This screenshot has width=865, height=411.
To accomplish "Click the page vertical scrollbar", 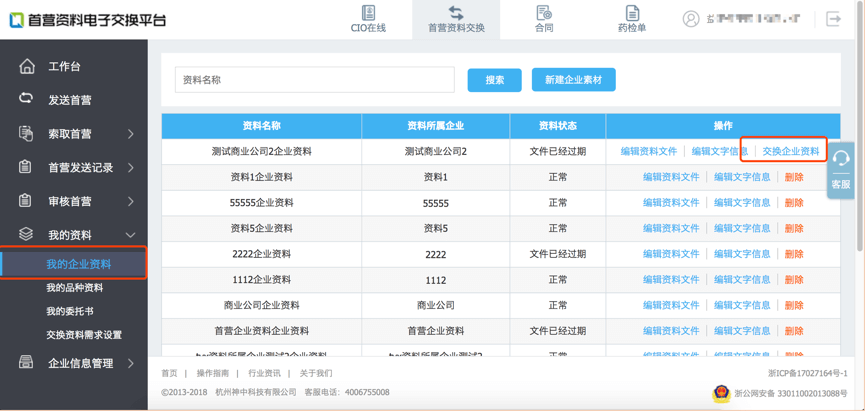I will point(860,127).
